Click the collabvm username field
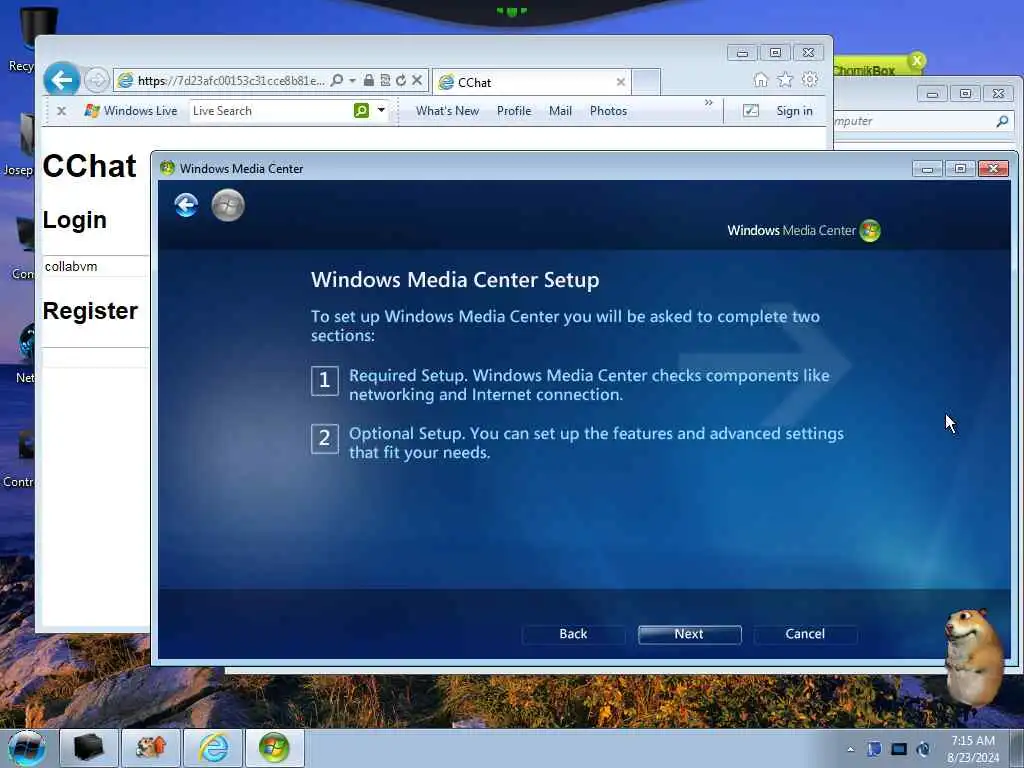This screenshot has height=768, width=1024. coord(95,266)
